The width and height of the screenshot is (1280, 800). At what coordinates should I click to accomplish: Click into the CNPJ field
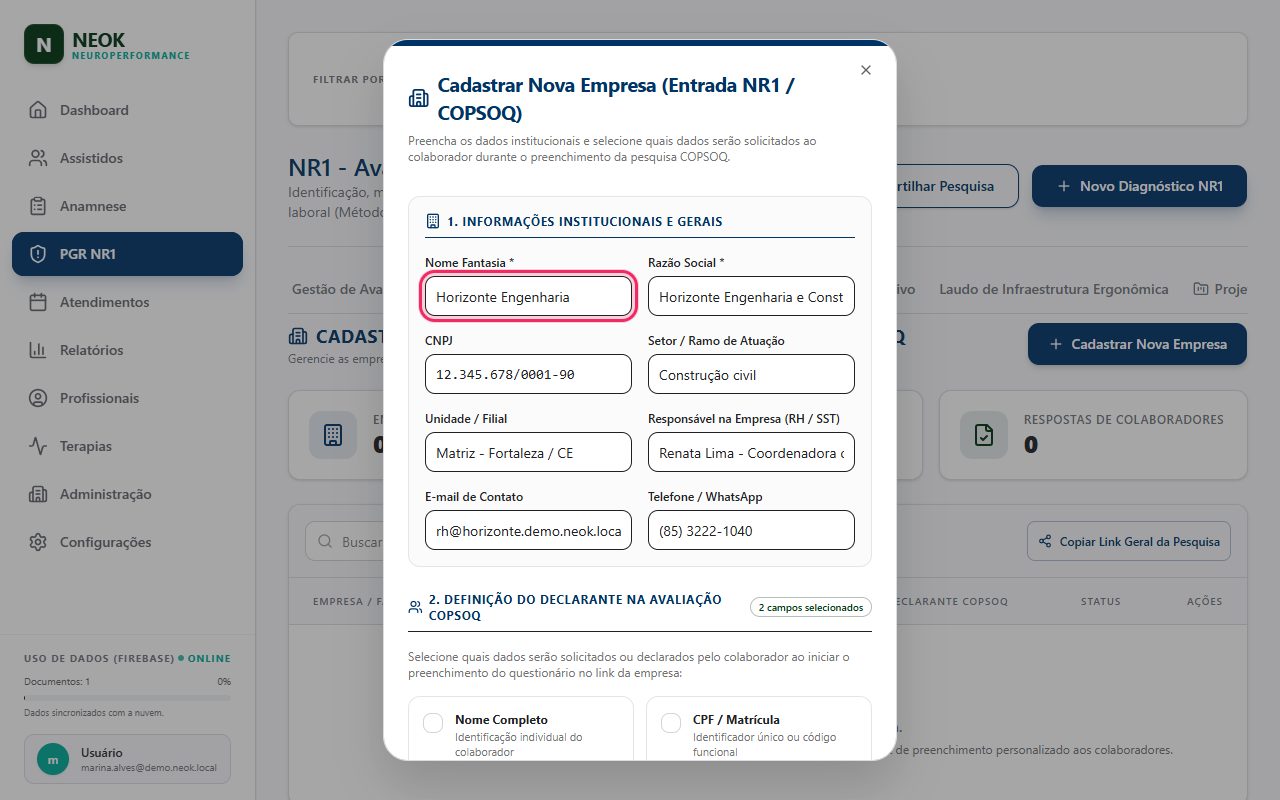coord(528,375)
